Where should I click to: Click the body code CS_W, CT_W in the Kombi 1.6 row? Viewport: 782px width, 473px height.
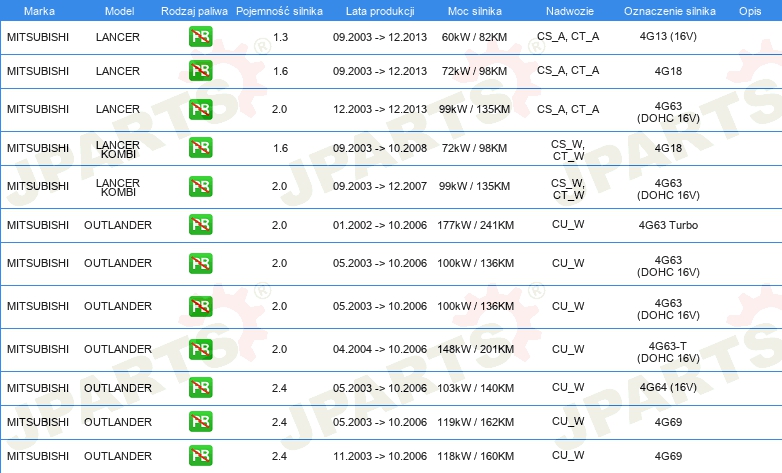(x=568, y=150)
